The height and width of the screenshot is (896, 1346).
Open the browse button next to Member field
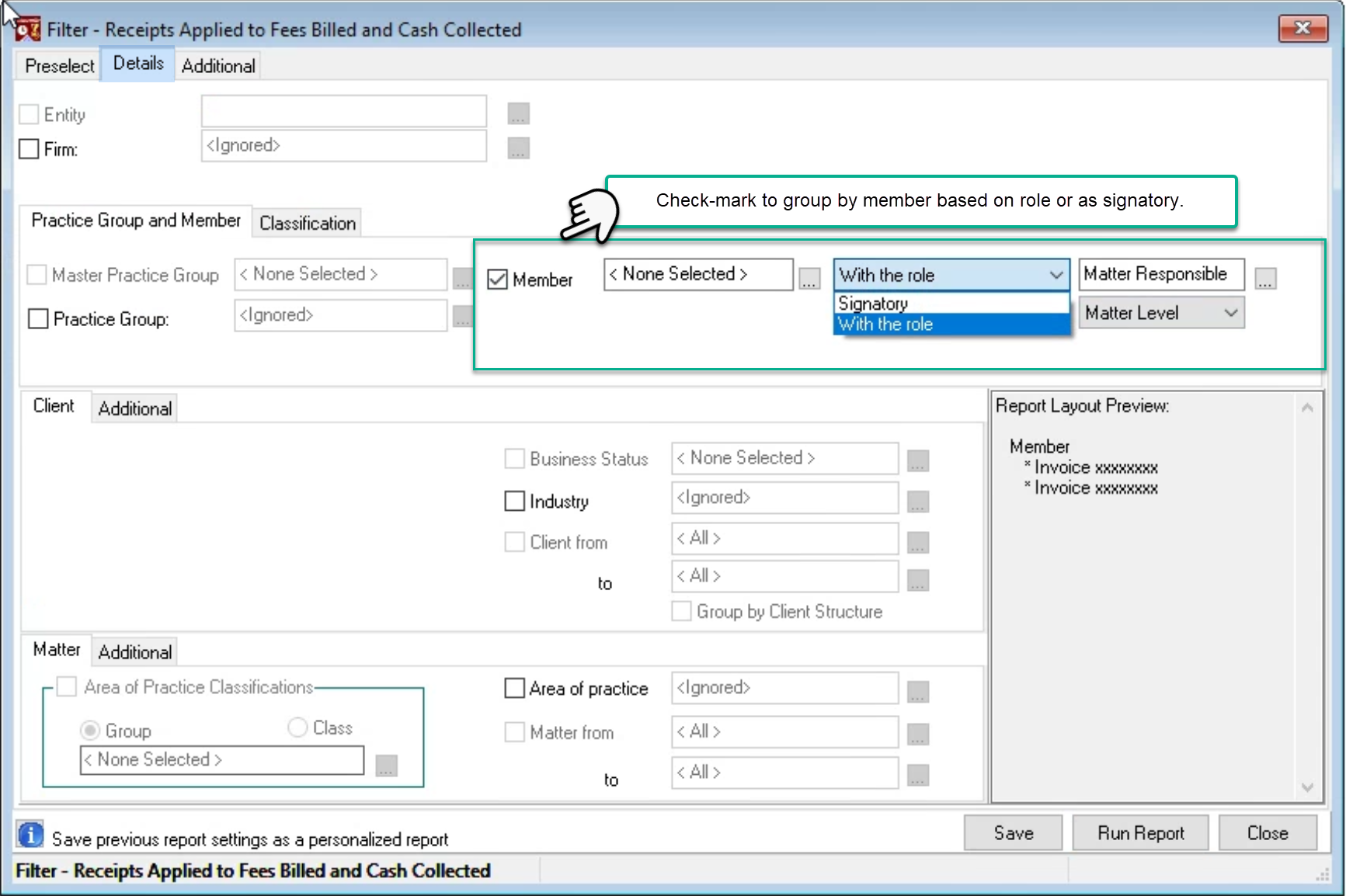(x=809, y=278)
